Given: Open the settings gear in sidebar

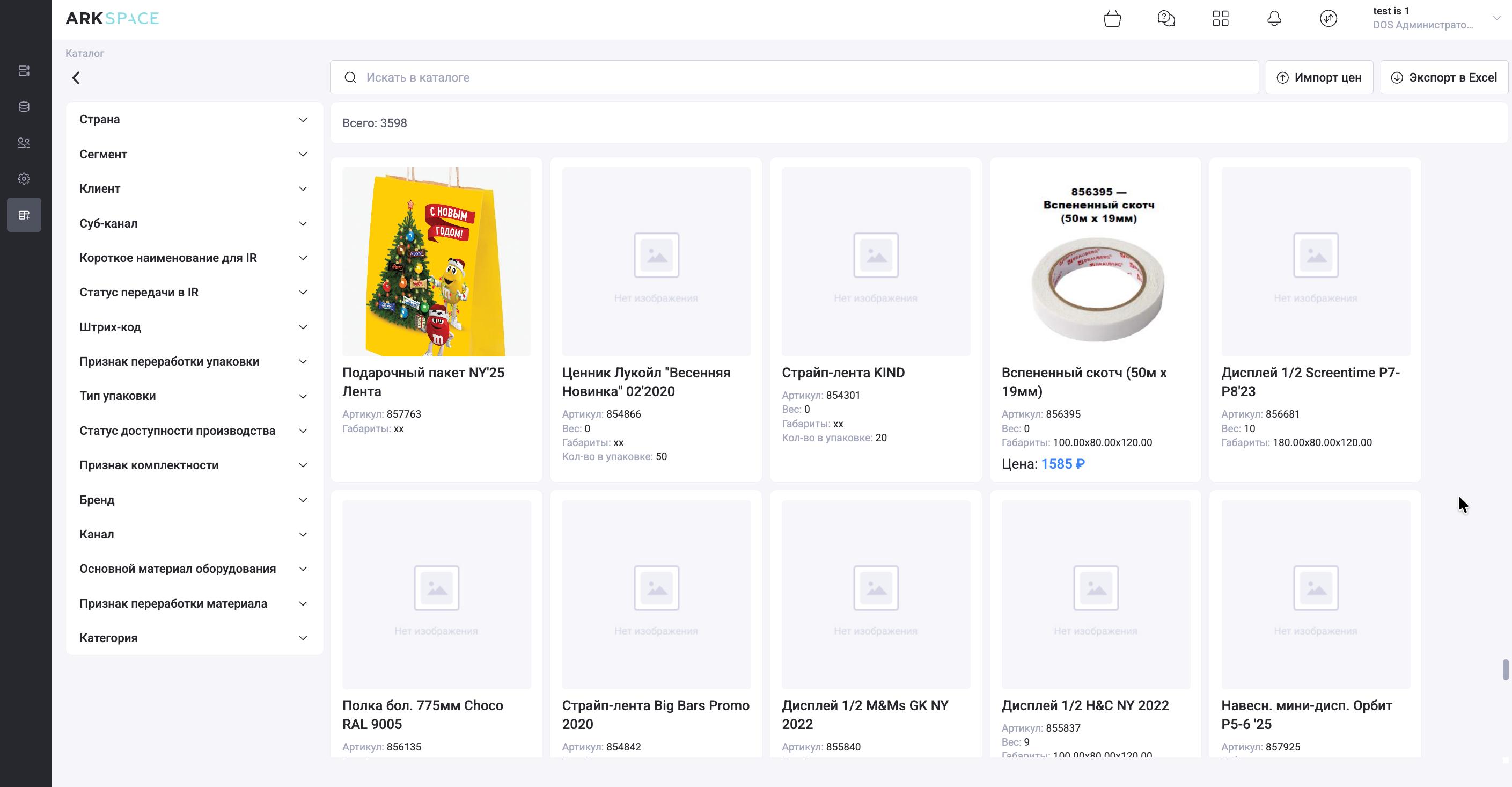Looking at the screenshot, I should click(x=24, y=179).
